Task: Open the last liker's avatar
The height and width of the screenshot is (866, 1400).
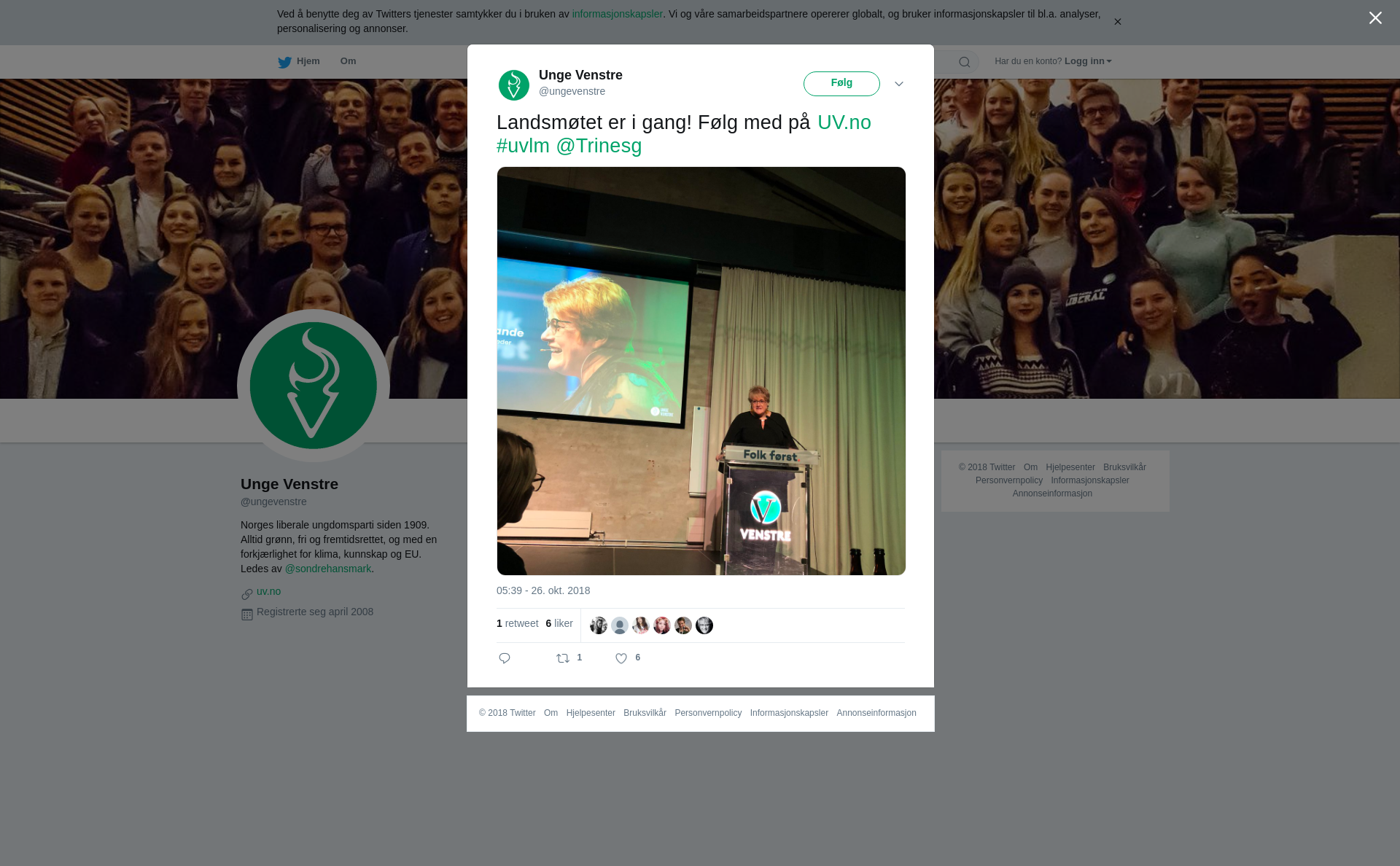Action: pos(704,625)
